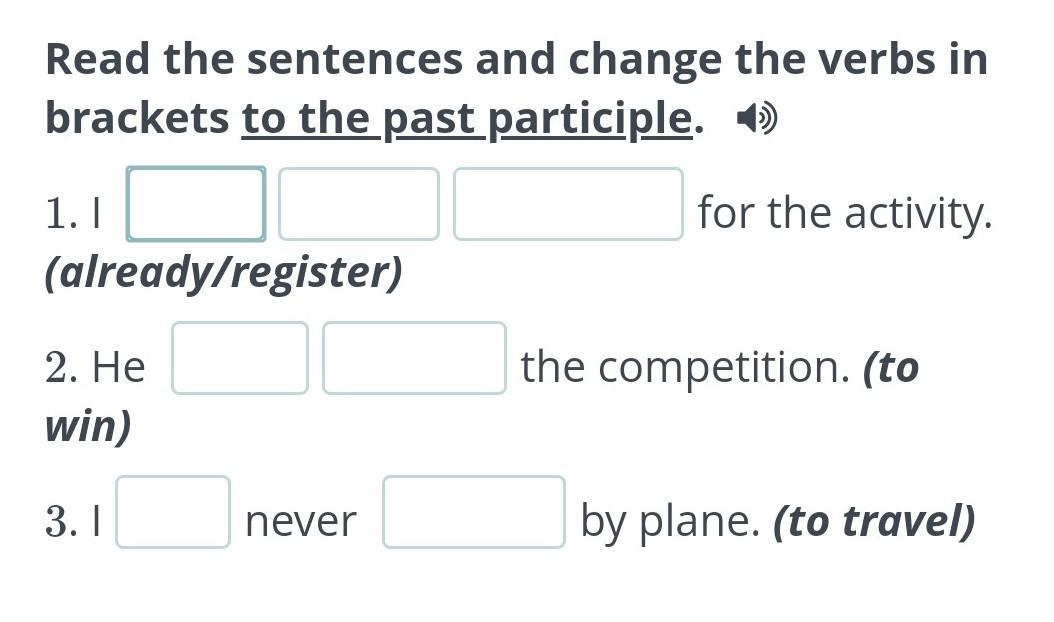The width and height of the screenshot is (1054, 622).
Task: Click the '2. He' sentence label
Action: [x=95, y=368]
